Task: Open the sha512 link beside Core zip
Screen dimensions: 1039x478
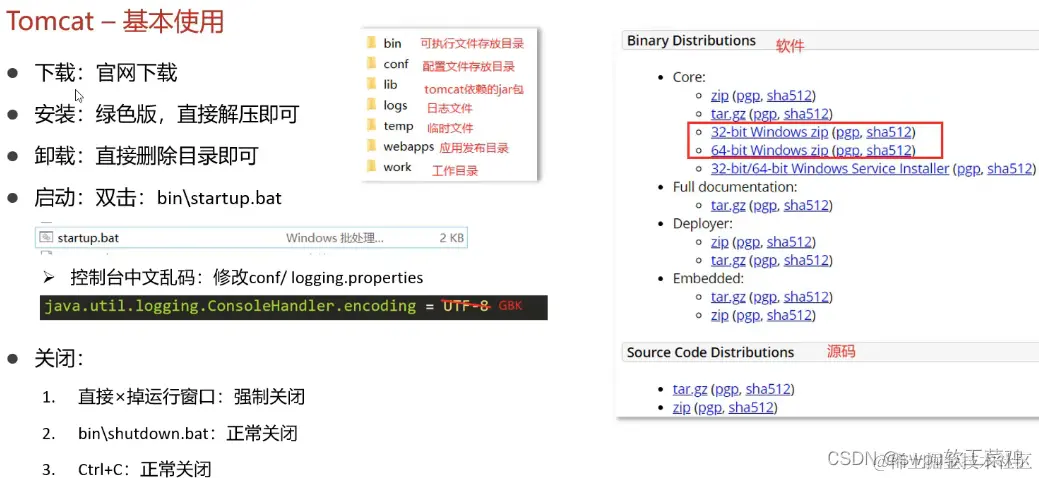Action: (x=789, y=95)
